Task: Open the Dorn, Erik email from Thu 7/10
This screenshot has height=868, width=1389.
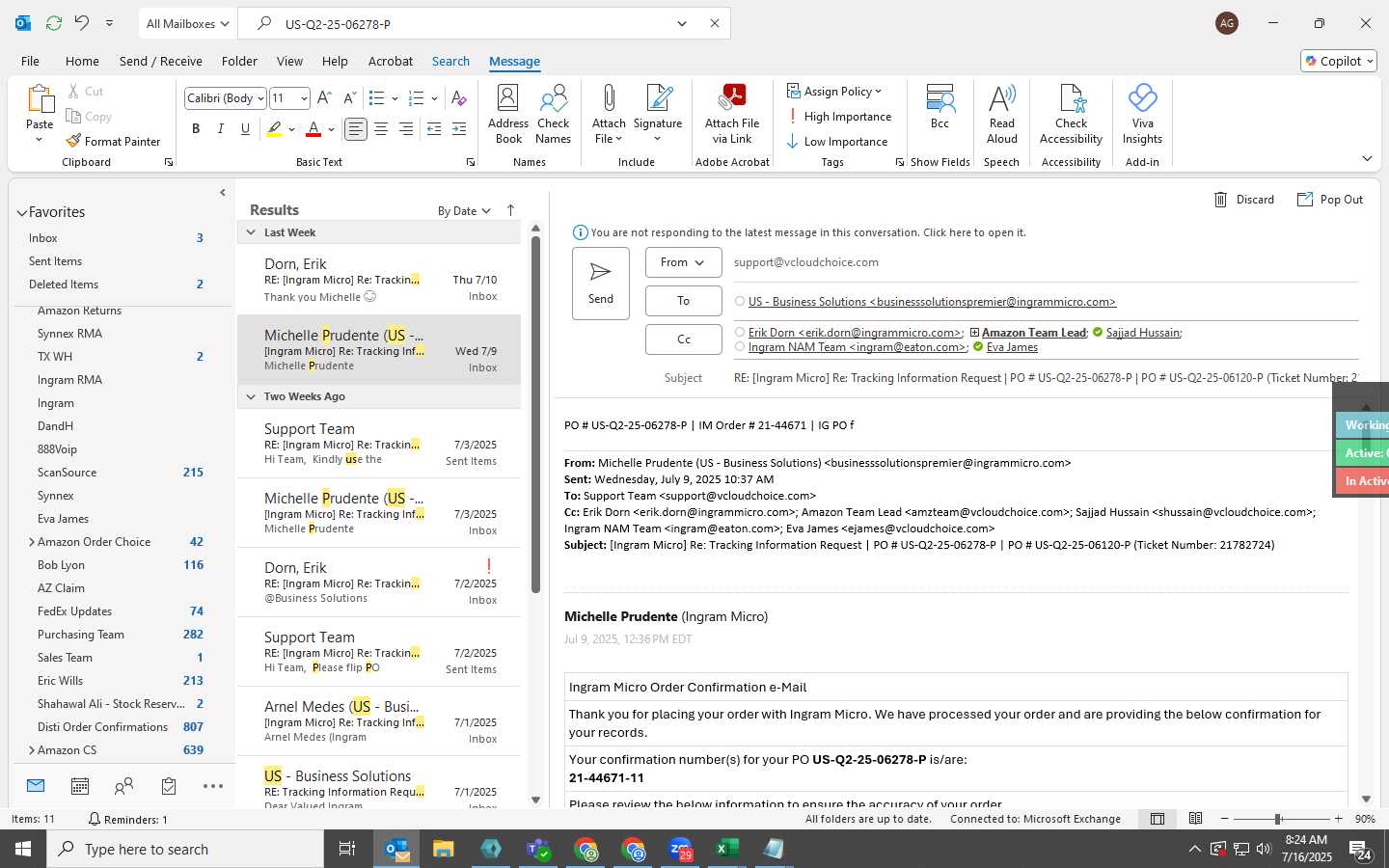Action: pyautogui.click(x=379, y=280)
